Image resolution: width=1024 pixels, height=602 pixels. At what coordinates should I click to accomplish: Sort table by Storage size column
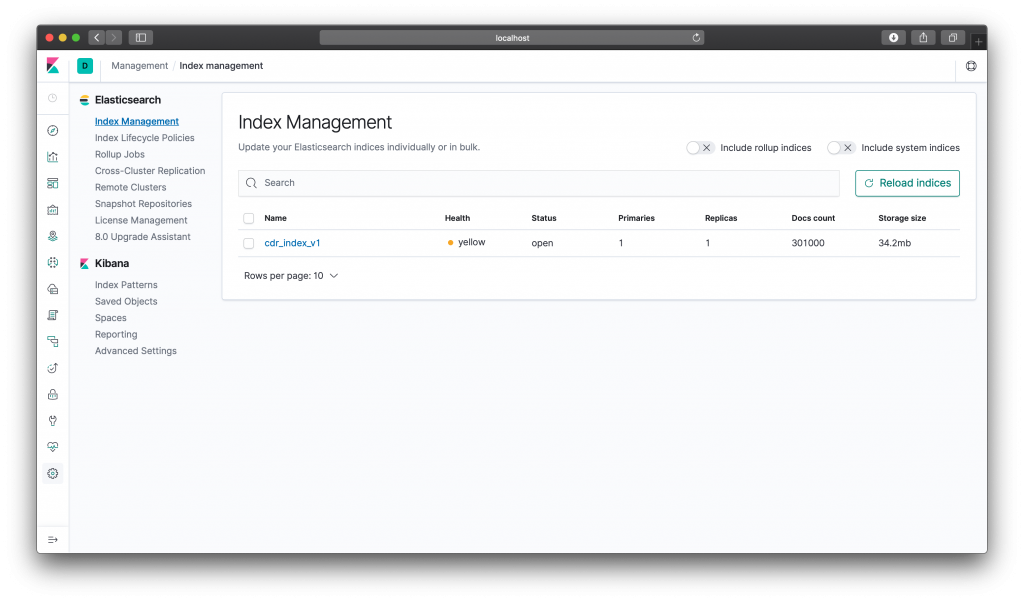(x=902, y=218)
